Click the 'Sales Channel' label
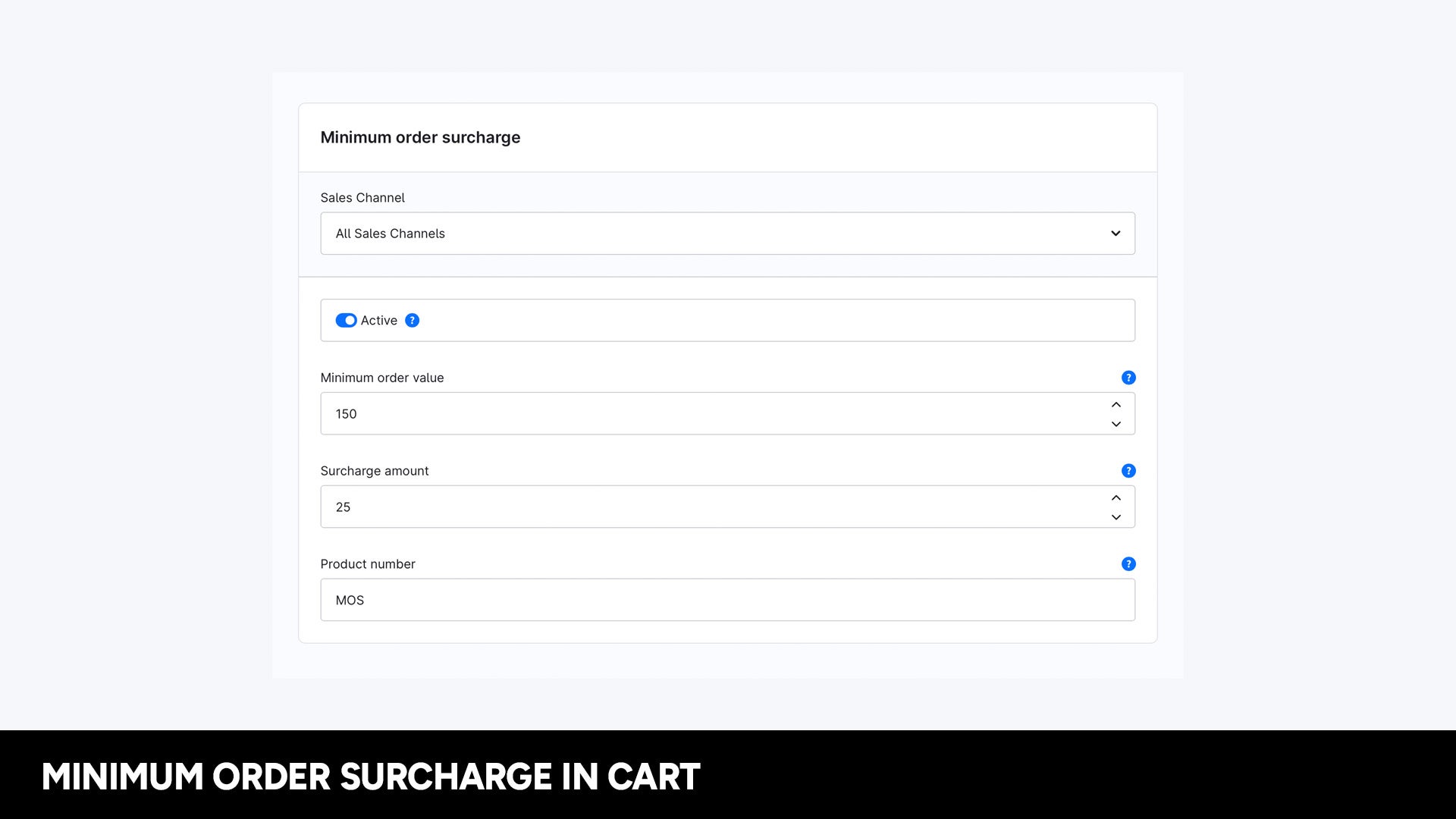 362,198
